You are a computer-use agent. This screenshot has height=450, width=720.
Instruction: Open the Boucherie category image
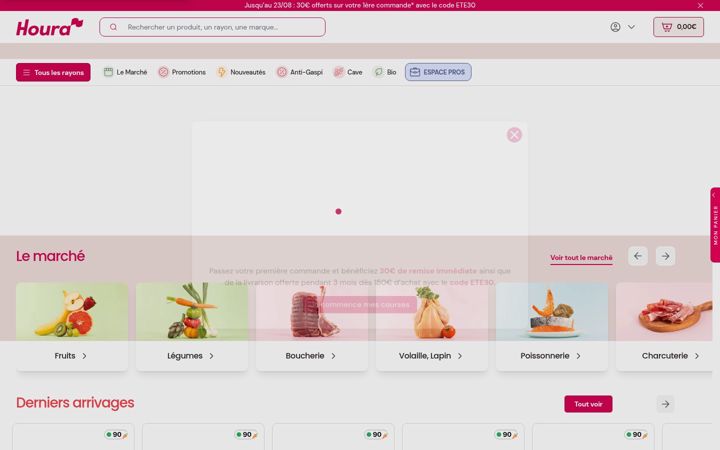click(x=312, y=312)
